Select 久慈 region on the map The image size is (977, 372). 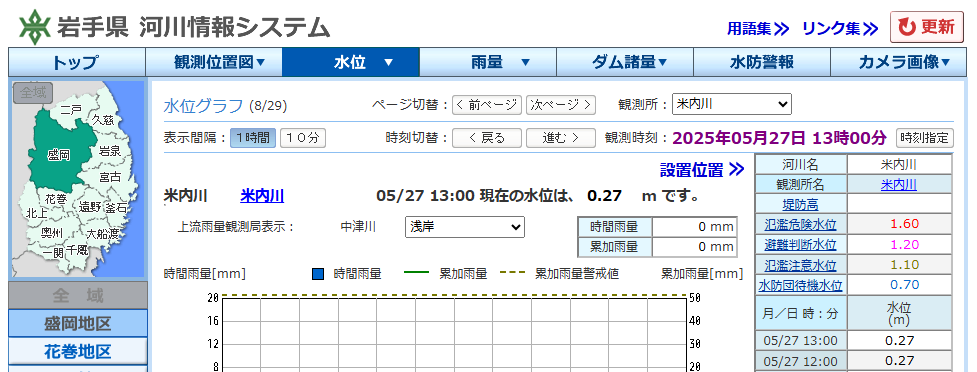(x=103, y=119)
